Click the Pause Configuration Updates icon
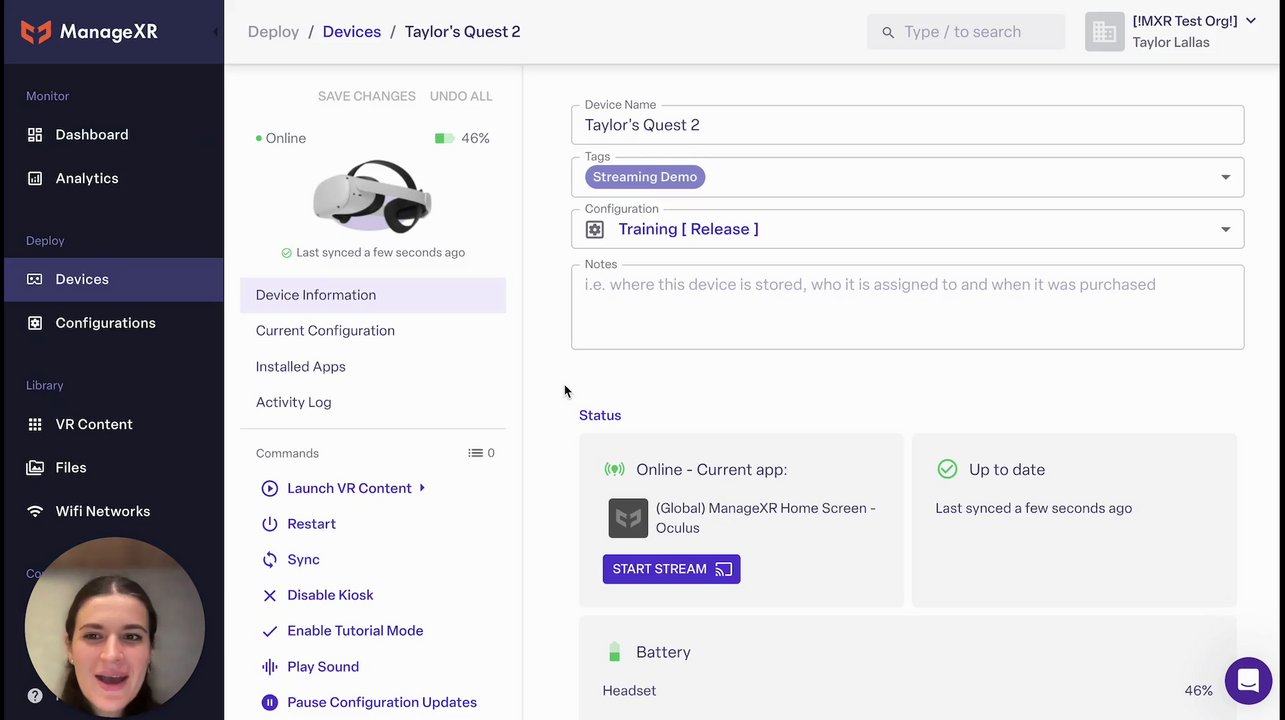 [x=269, y=702]
